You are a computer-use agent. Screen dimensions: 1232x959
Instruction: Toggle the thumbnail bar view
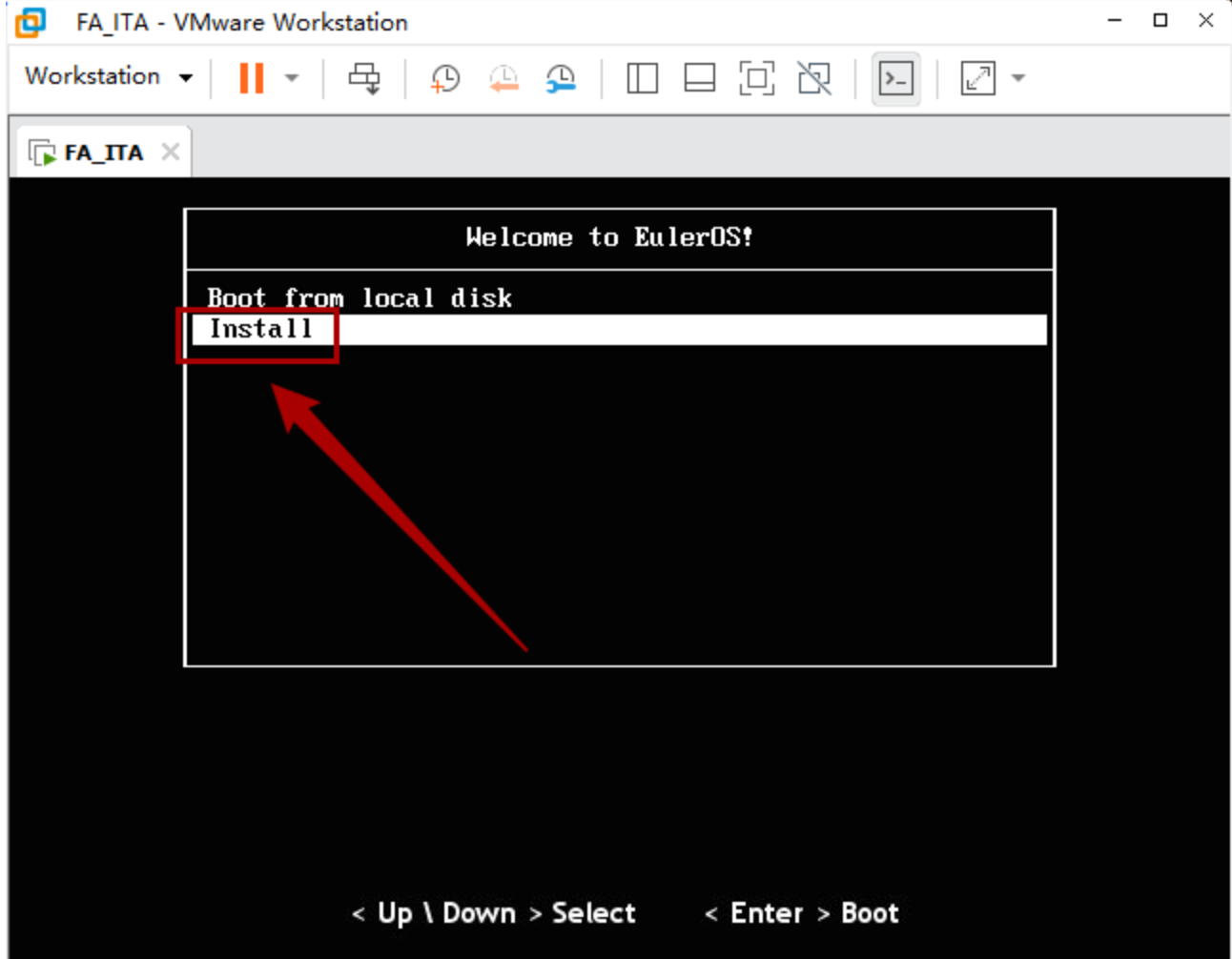pyautogui.click(x=699, y=78)
